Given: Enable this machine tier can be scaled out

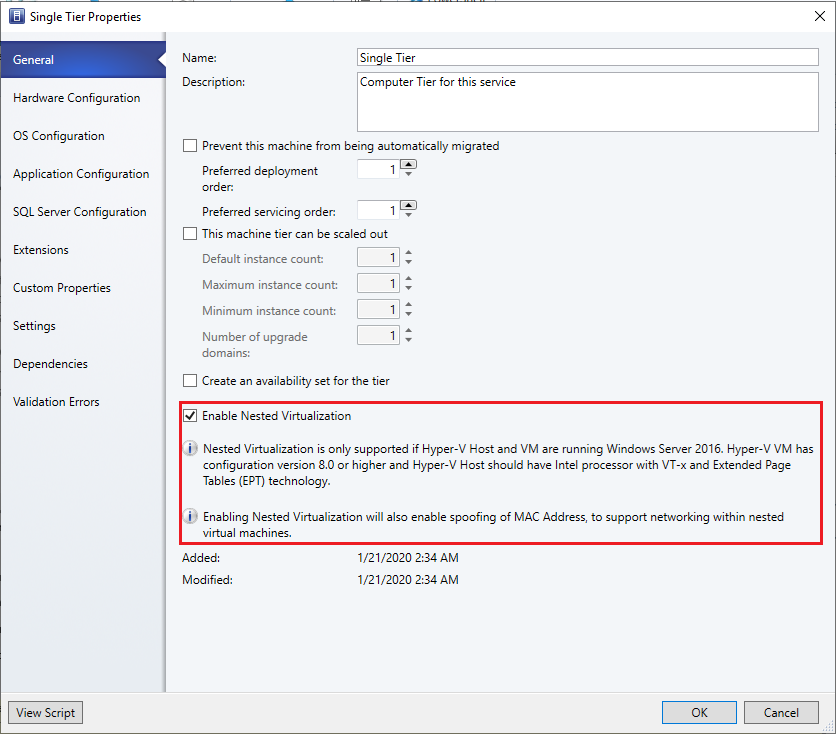Looking at the screenshot, I should [190, 233].
